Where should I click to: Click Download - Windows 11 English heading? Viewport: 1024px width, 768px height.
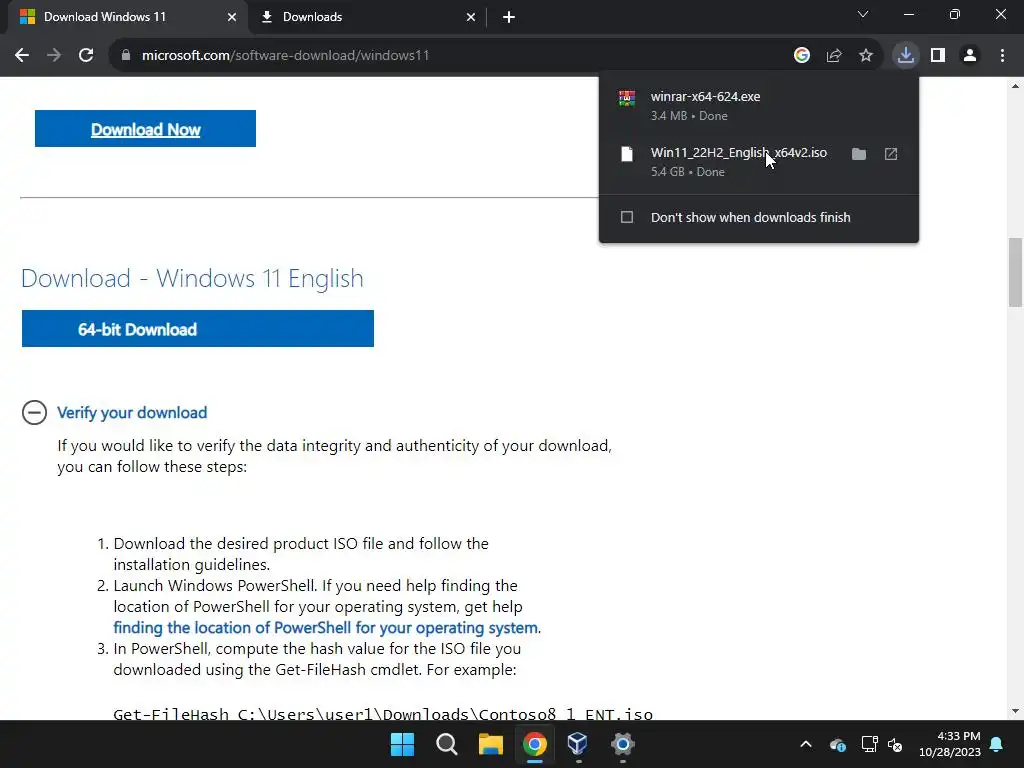[192, 278]
